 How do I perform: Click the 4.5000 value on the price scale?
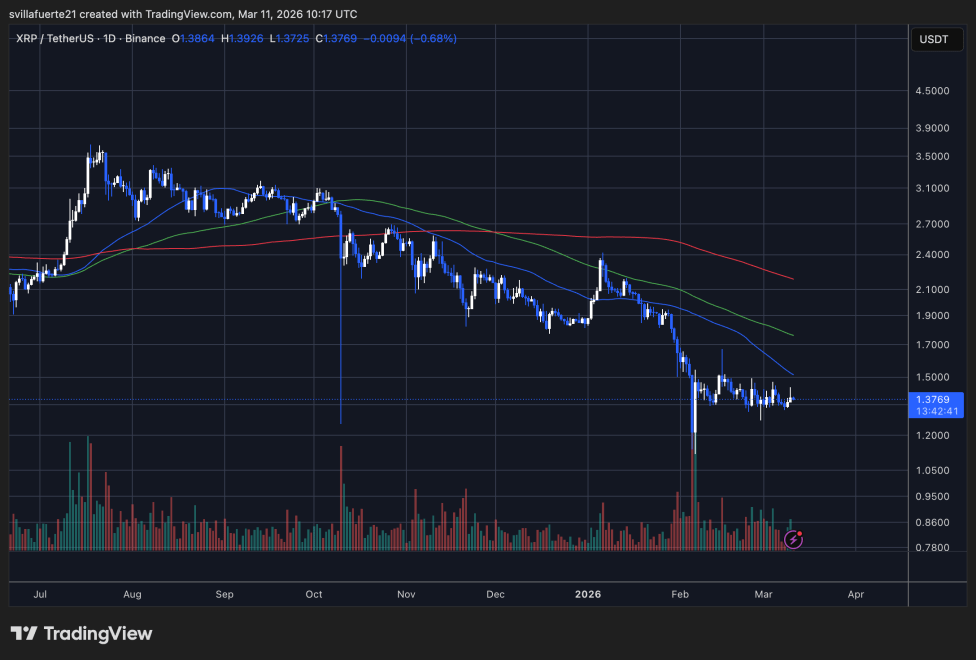pos(932,91)
